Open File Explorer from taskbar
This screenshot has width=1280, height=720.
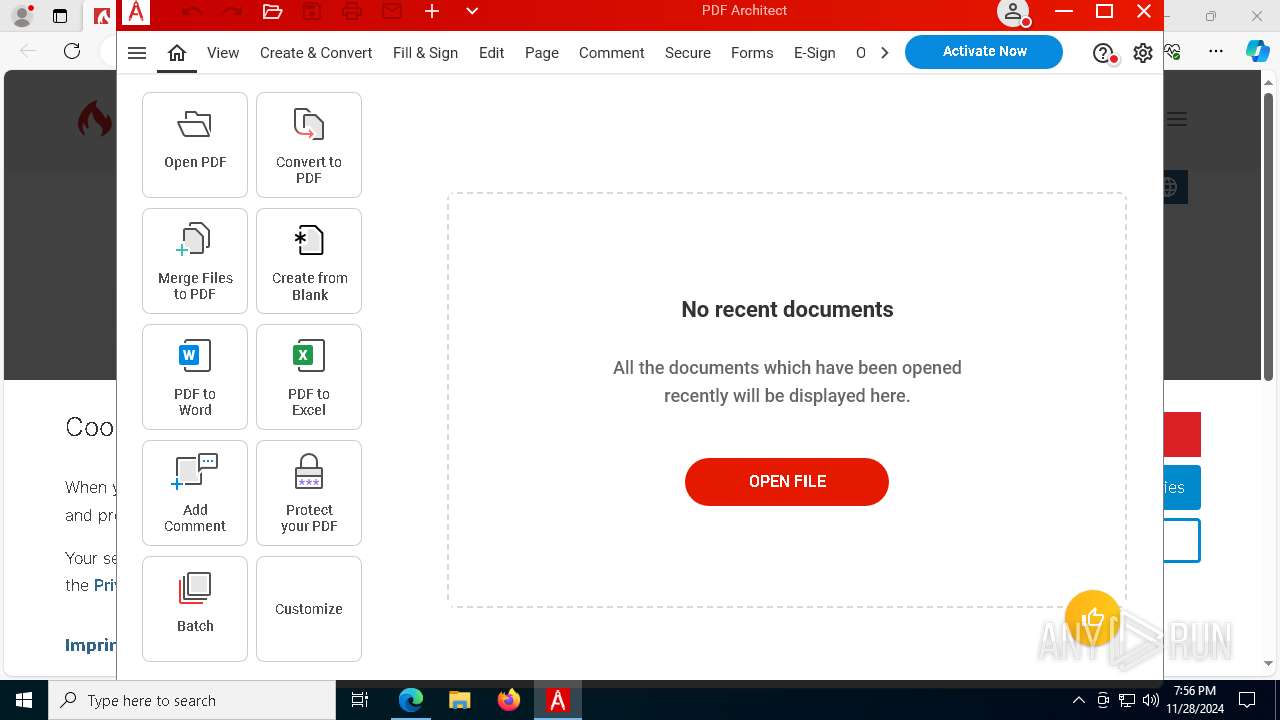click(460, 700)
